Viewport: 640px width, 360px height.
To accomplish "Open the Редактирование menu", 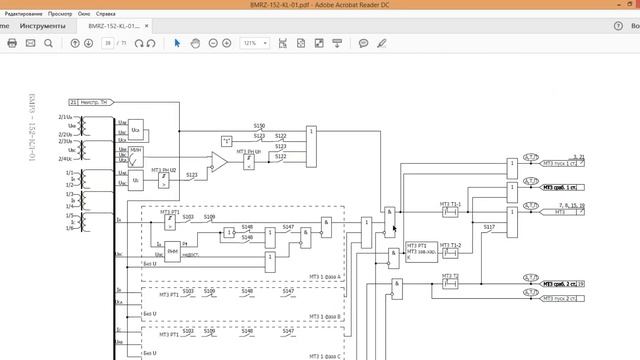I will [x=23, y=13].
